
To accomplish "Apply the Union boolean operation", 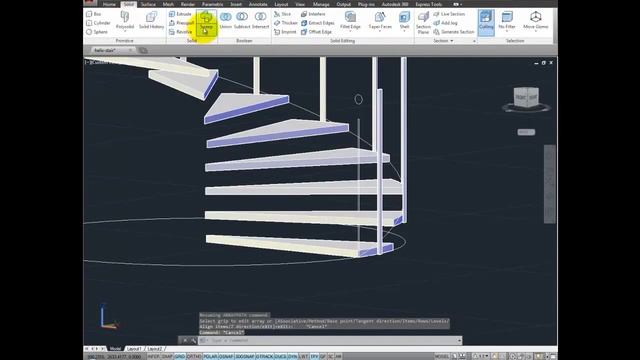I will (x=225, y=20).
